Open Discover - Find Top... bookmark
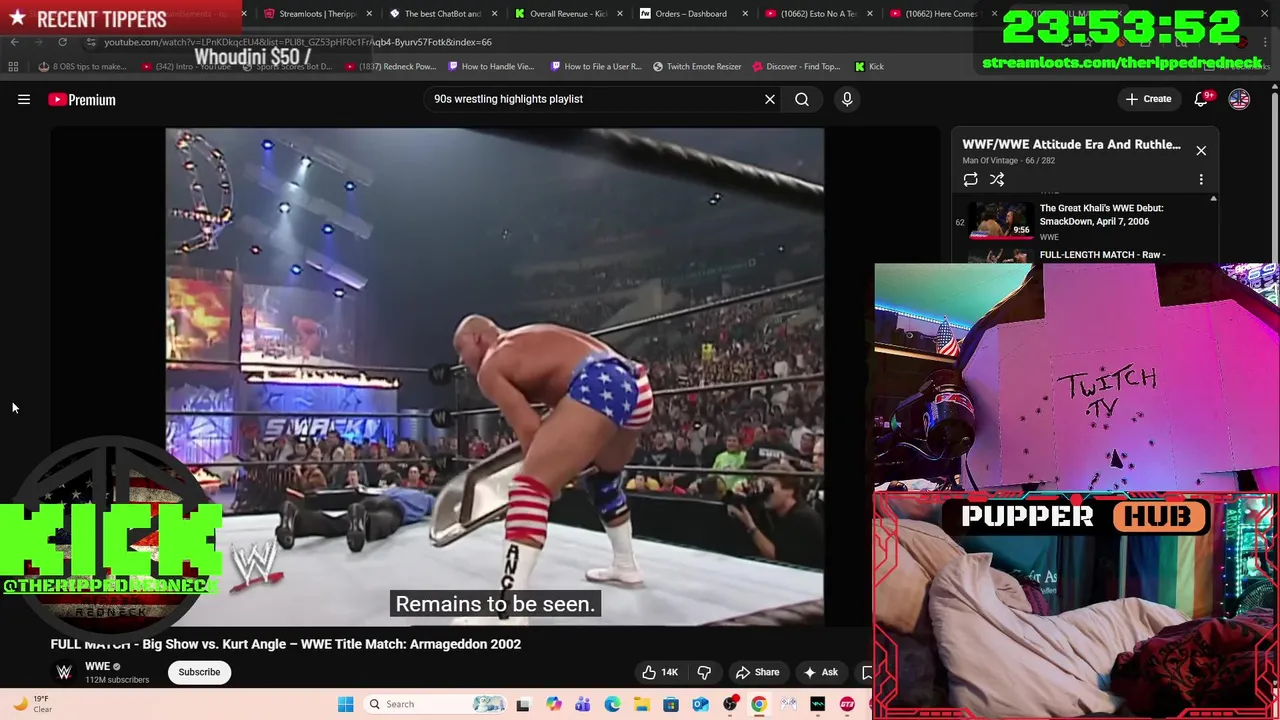 (x=796, y=67)
